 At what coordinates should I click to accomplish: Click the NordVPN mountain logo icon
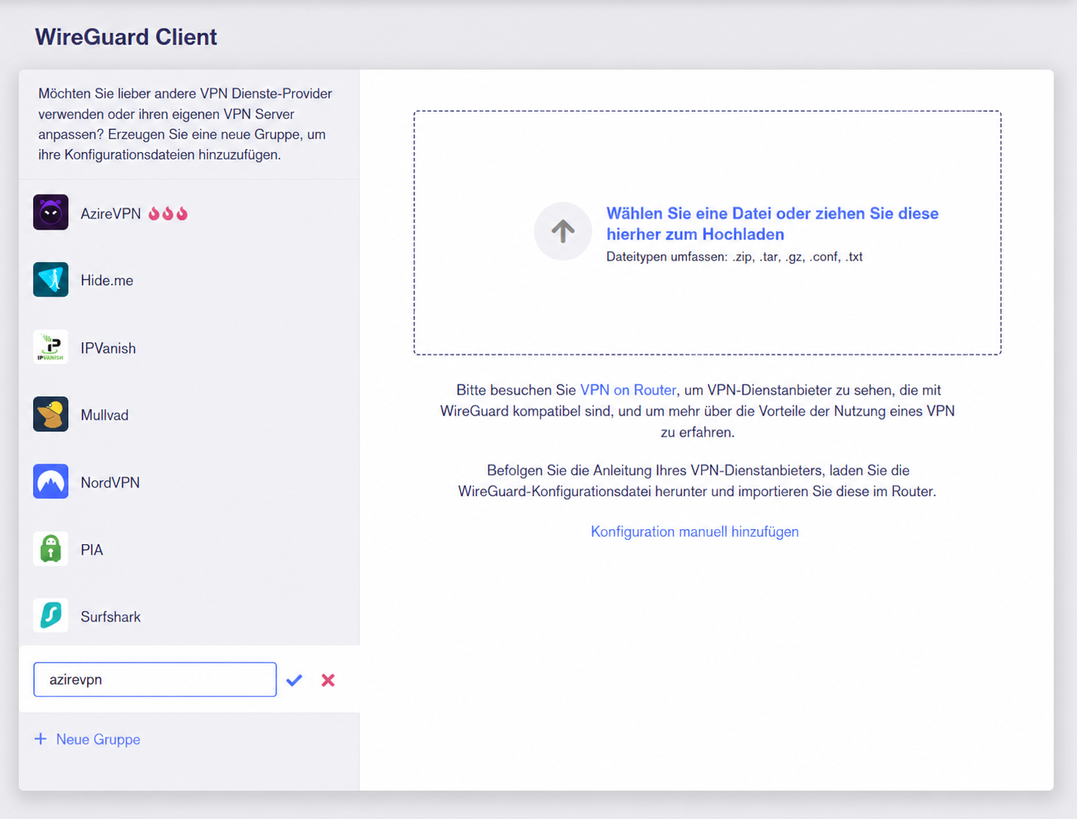(51, 482)
